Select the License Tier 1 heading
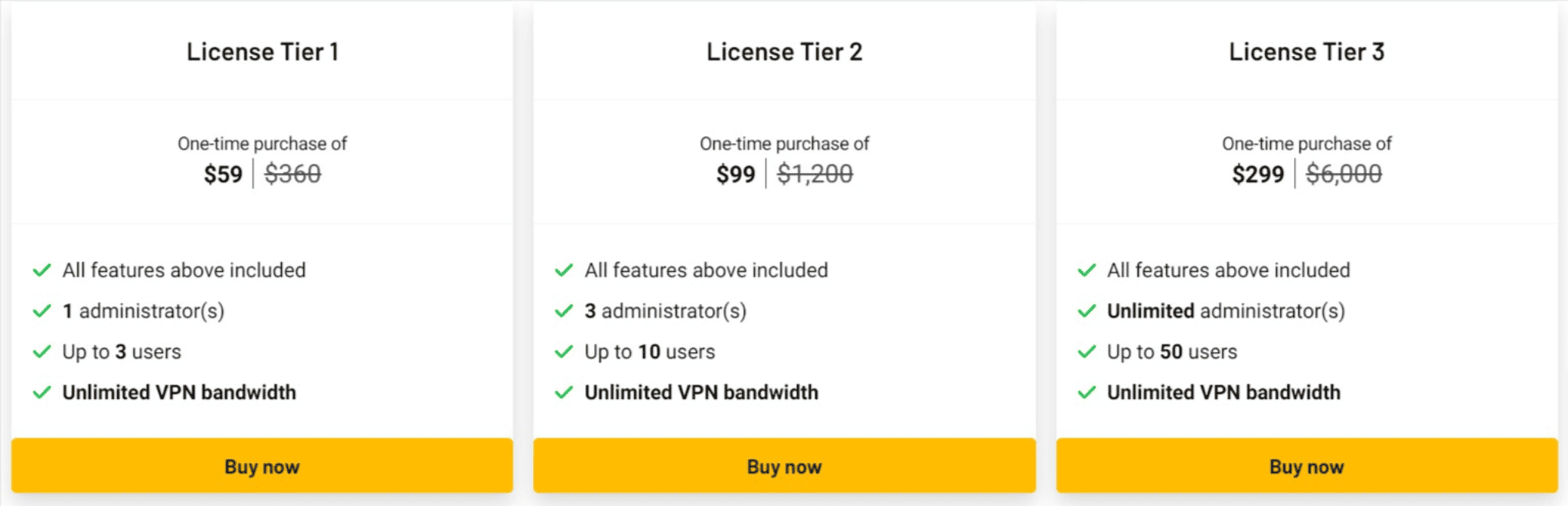The width and height of the screenshot is (1568, 506). [263, 52]
